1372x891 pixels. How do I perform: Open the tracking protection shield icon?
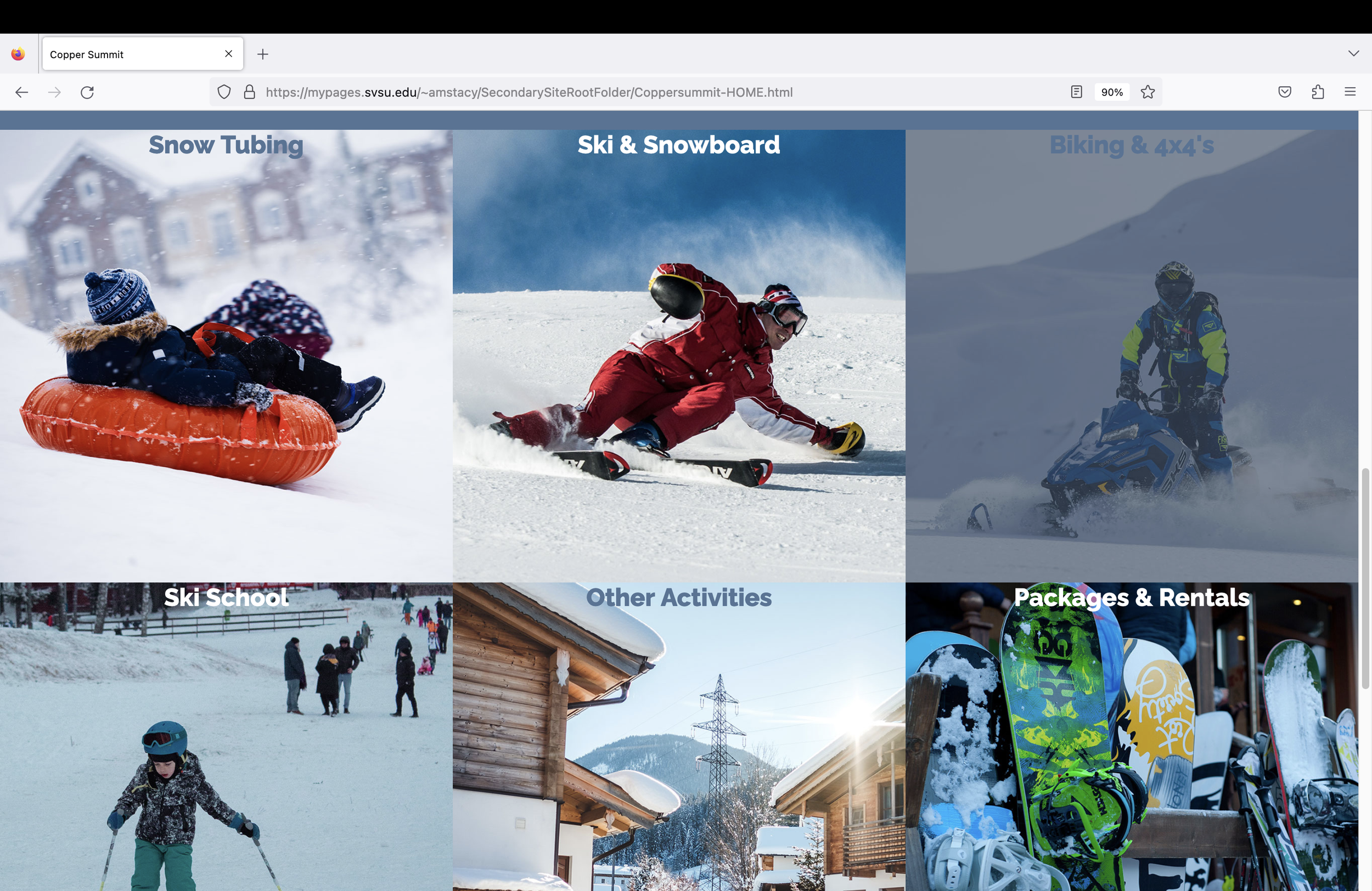224,92
